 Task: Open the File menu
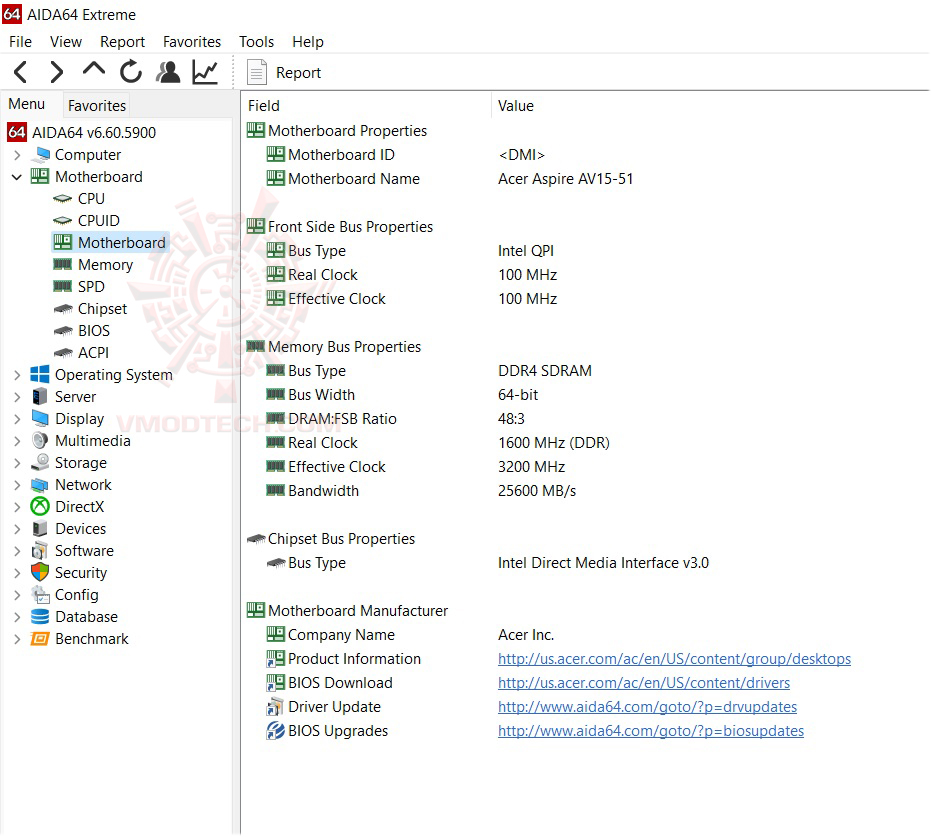pyautogui.click(x=20, y=42)
